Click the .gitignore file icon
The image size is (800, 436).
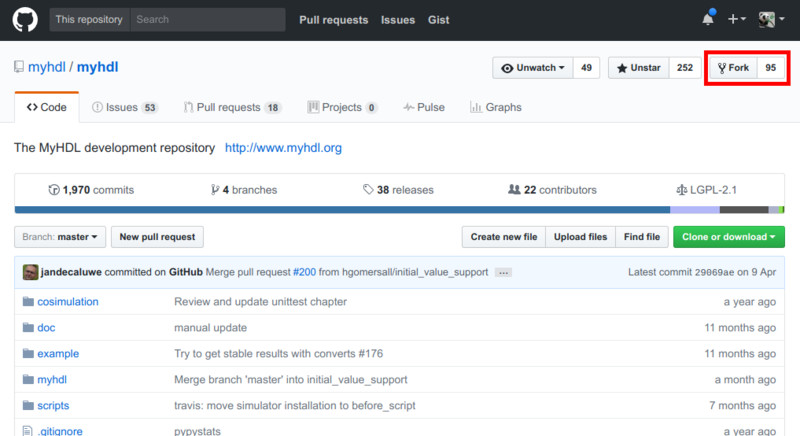28,431
